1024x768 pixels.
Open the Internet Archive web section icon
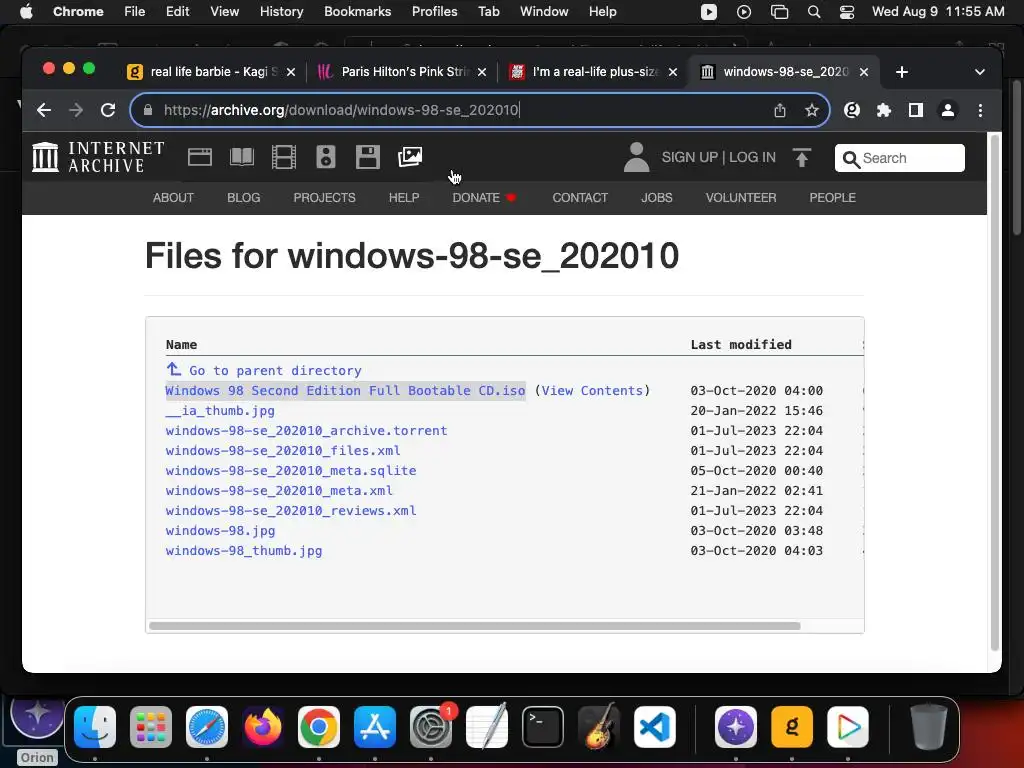click(x=200, y=157)
